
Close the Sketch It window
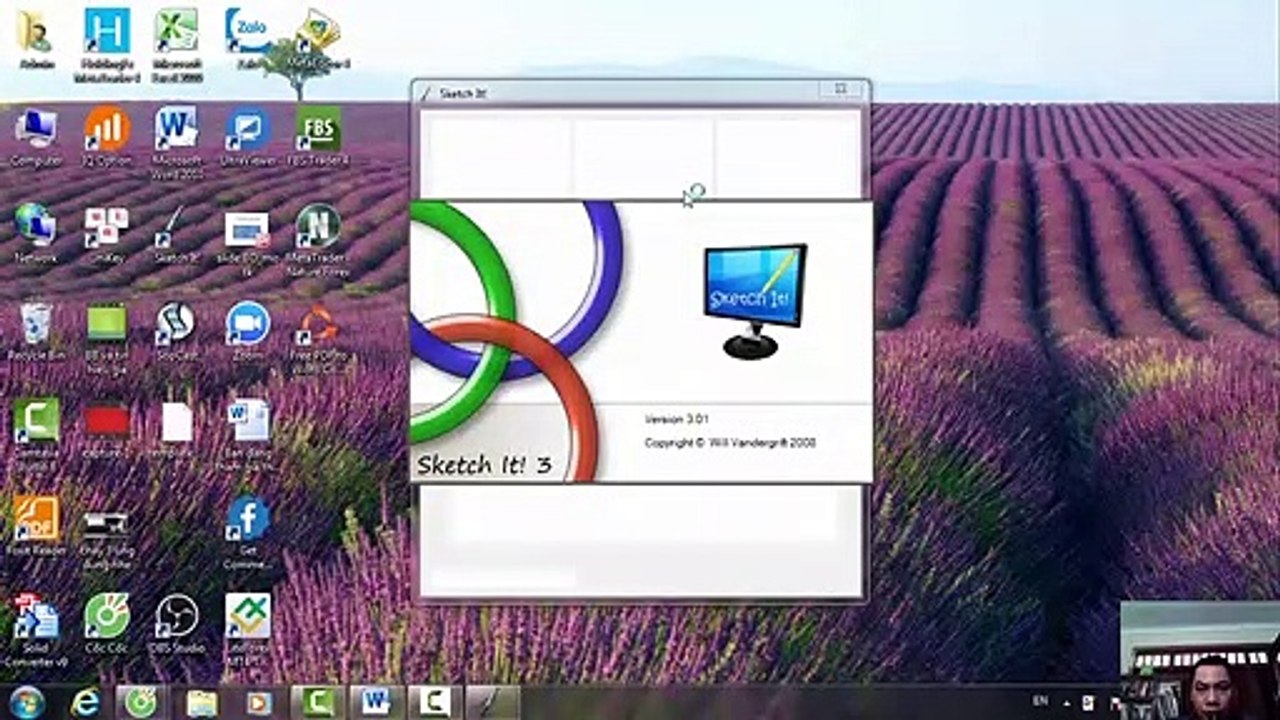pyautogui.click(x=841, y=90)
